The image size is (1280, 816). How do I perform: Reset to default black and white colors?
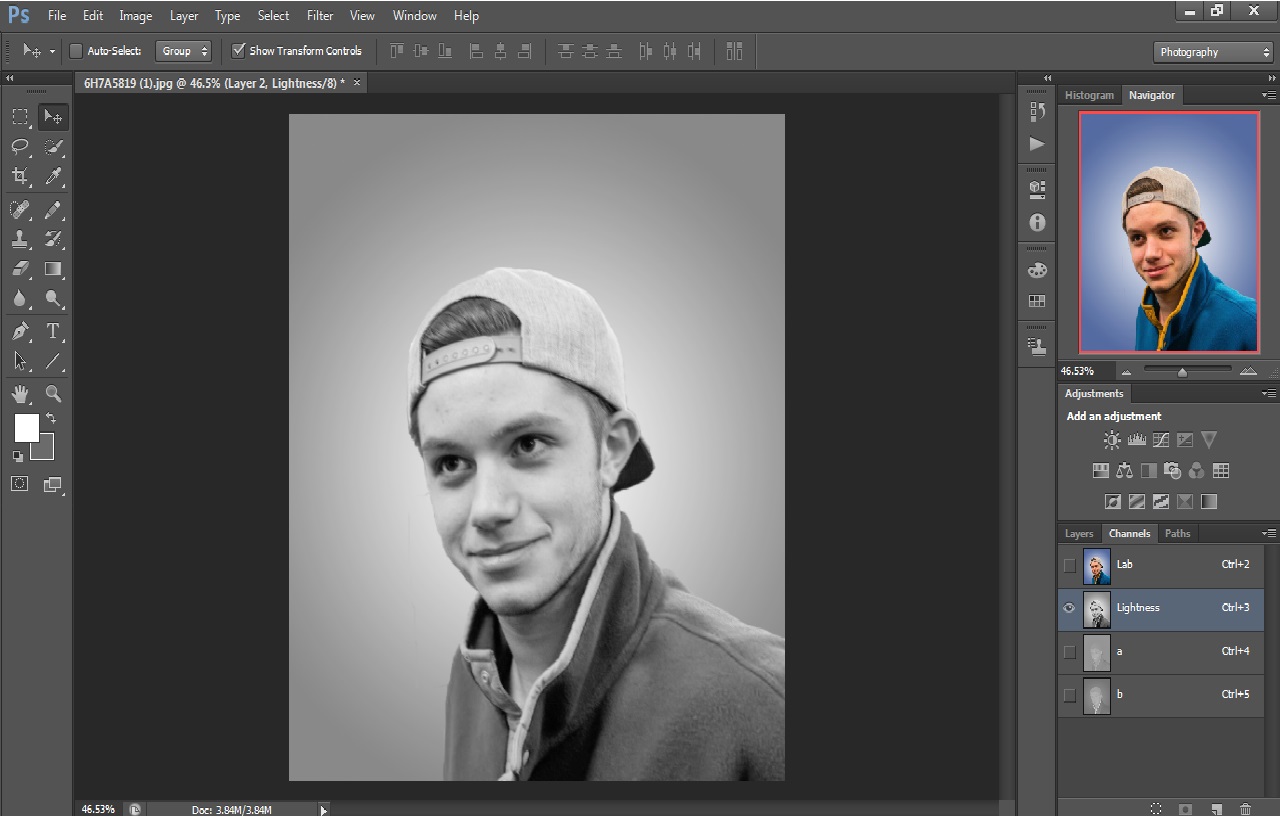(17, 456)
